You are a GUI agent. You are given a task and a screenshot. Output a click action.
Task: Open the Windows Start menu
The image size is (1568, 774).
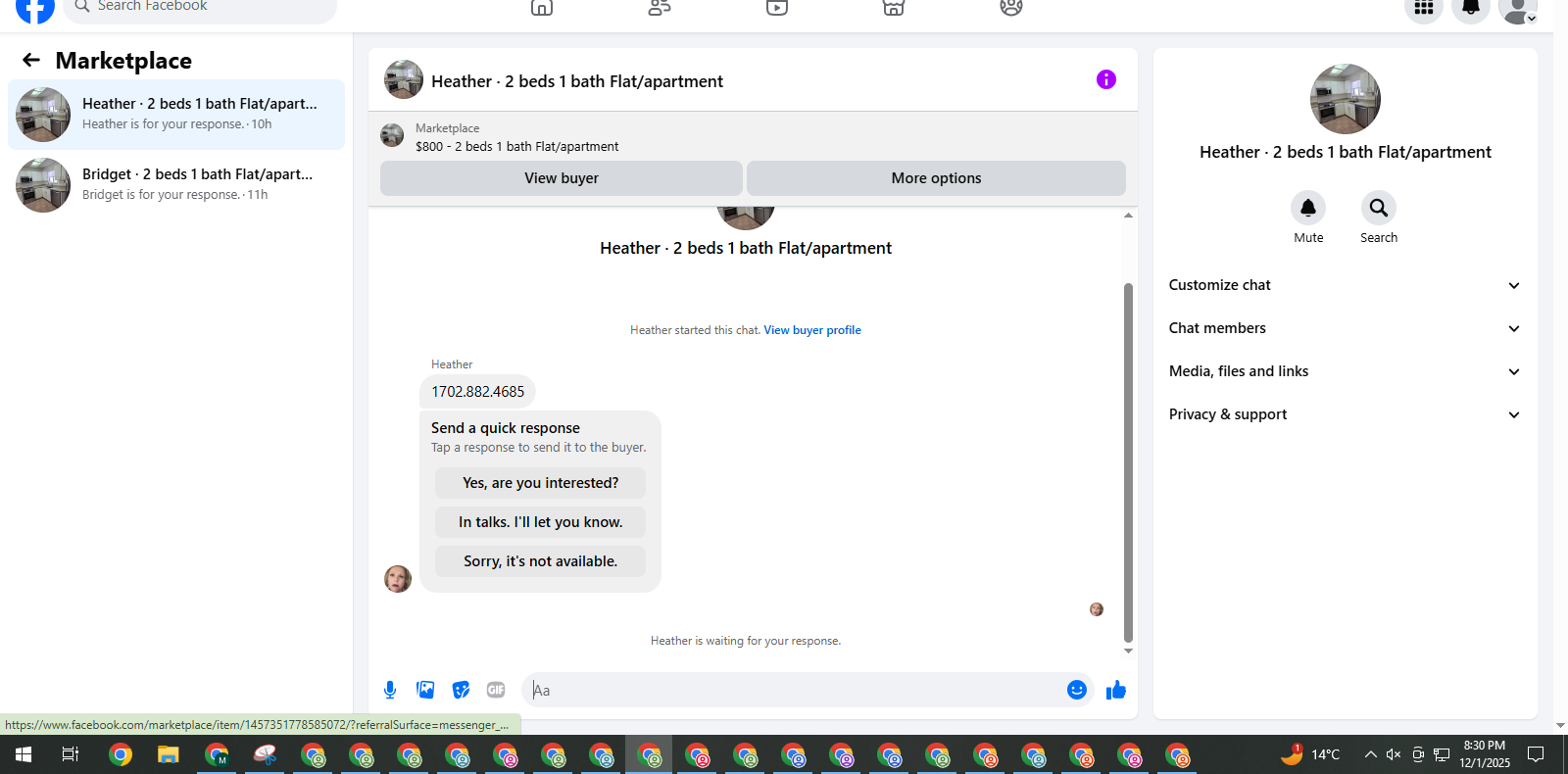click(24, 754)
